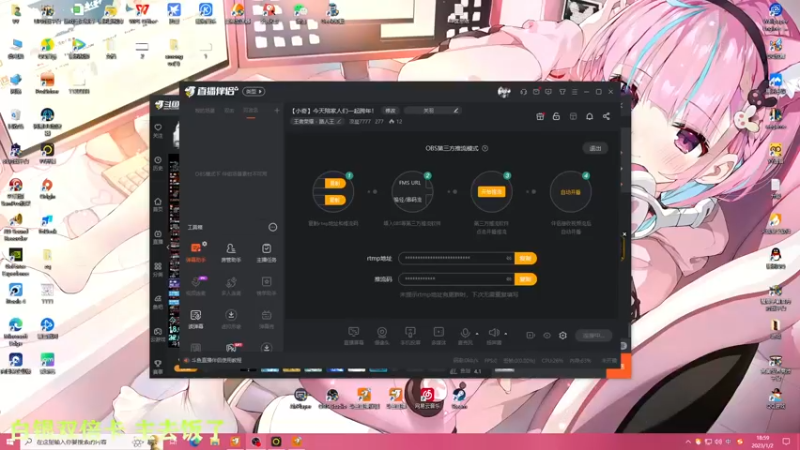The height and width of the screenshot is (450, 800).
Task: Open 分类 in Douyu sidebar behind
Action: (158, 270)
